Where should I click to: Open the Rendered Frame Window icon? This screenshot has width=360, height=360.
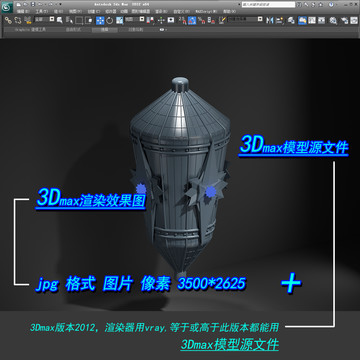pyautogui.click(x=354, y=20)
